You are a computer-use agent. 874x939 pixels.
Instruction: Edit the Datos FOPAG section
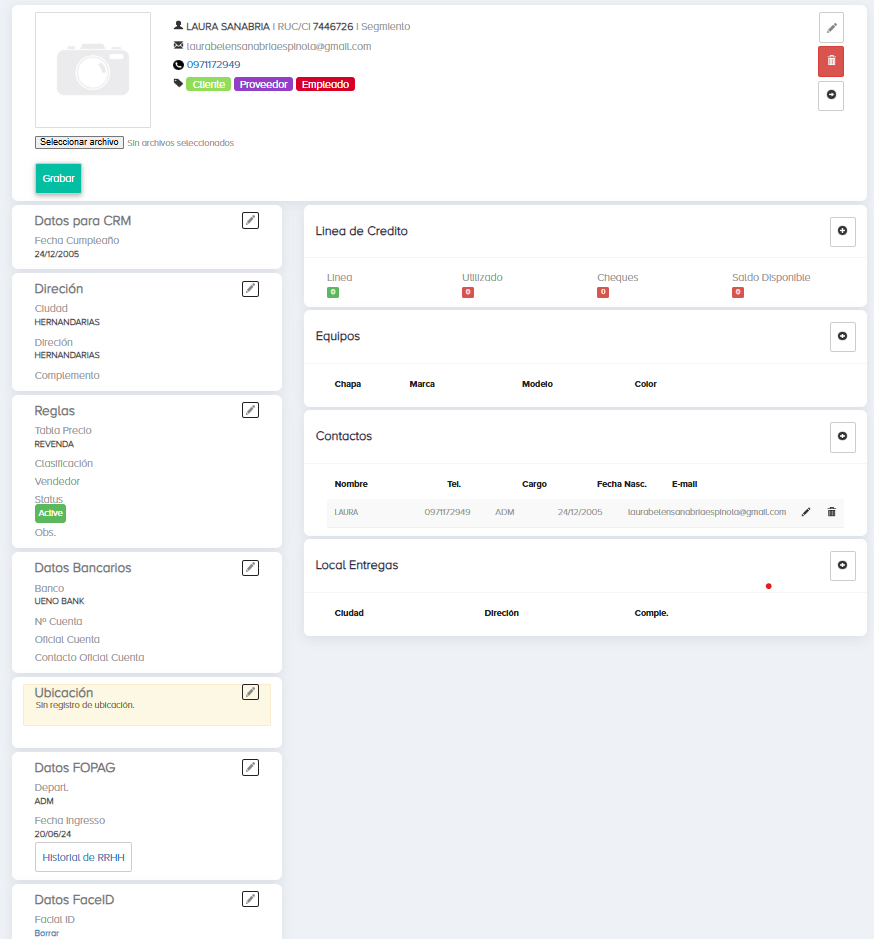tap(250, 768)
